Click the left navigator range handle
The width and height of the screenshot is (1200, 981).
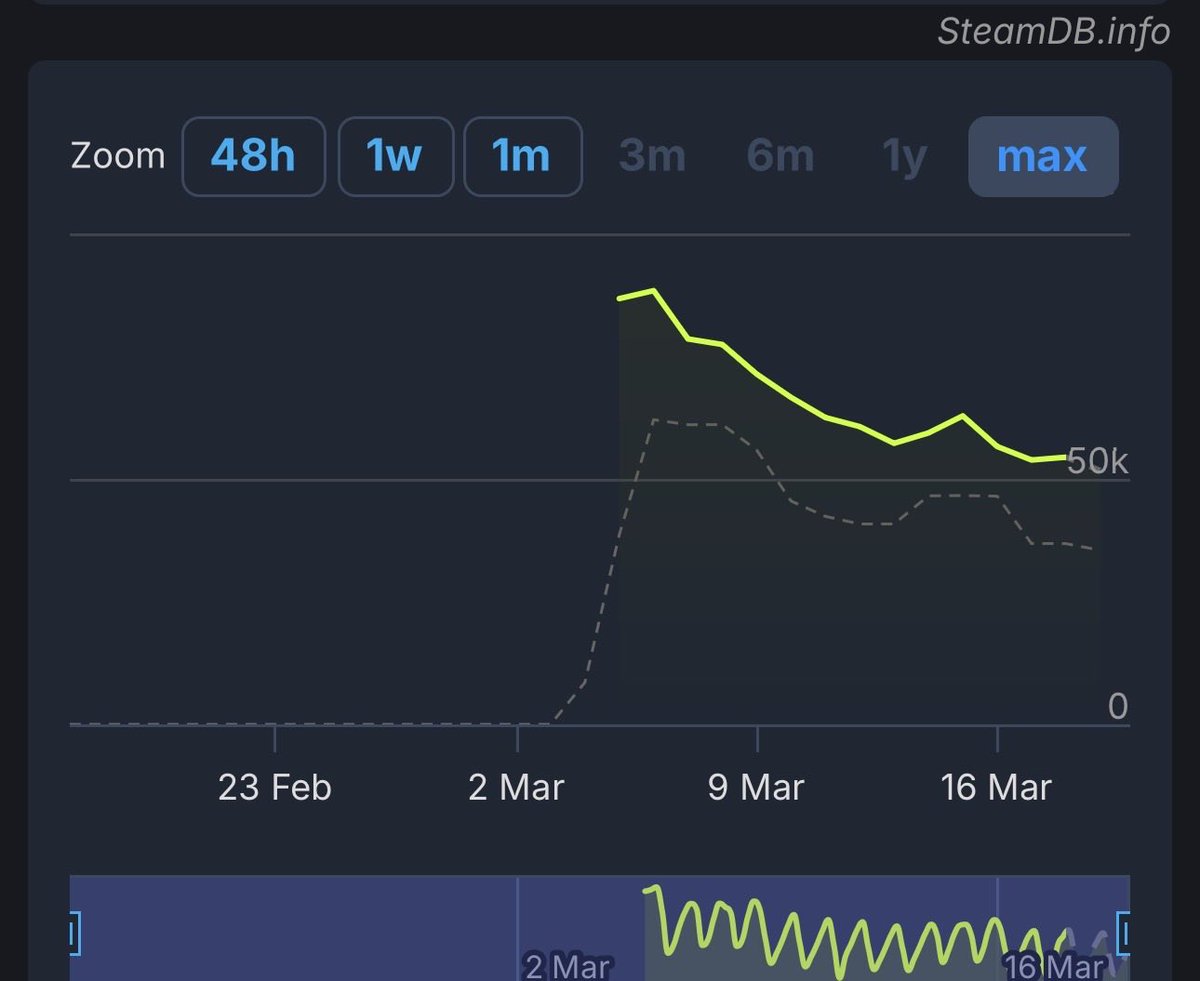[x=74, y=935]
